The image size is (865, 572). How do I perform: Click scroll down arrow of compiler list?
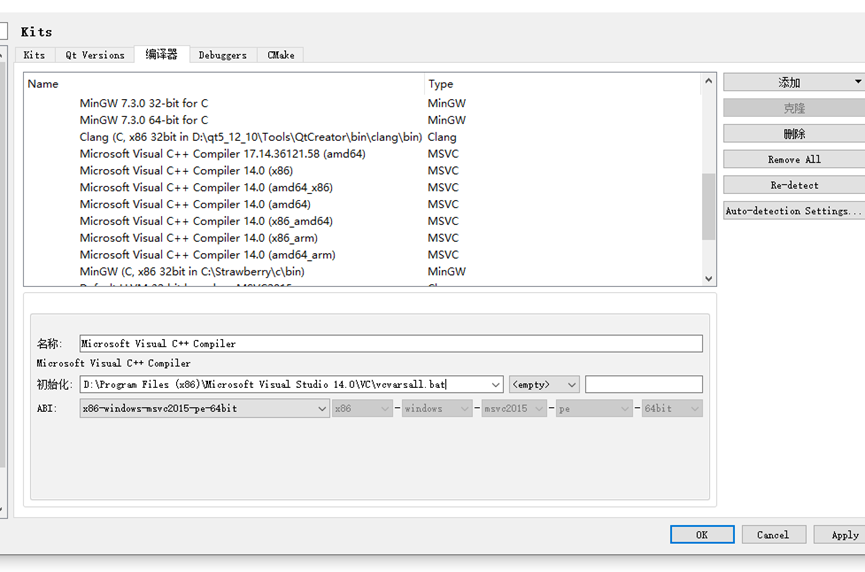[708, 279]
